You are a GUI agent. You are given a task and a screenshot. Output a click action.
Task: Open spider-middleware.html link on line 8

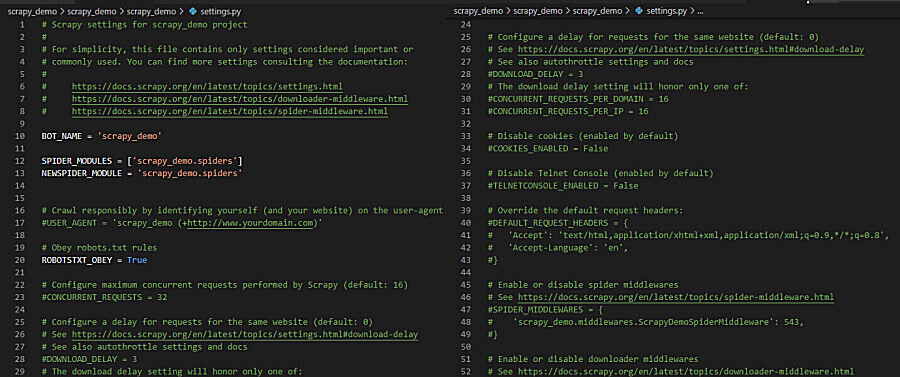(230, 111)
